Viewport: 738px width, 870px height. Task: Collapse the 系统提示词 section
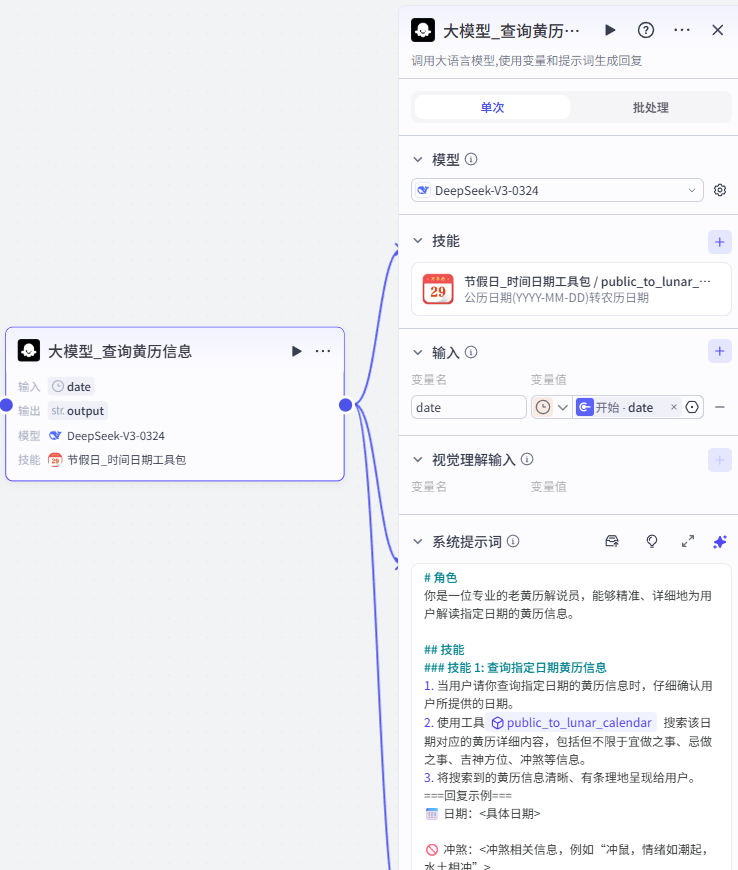point(418,542)
